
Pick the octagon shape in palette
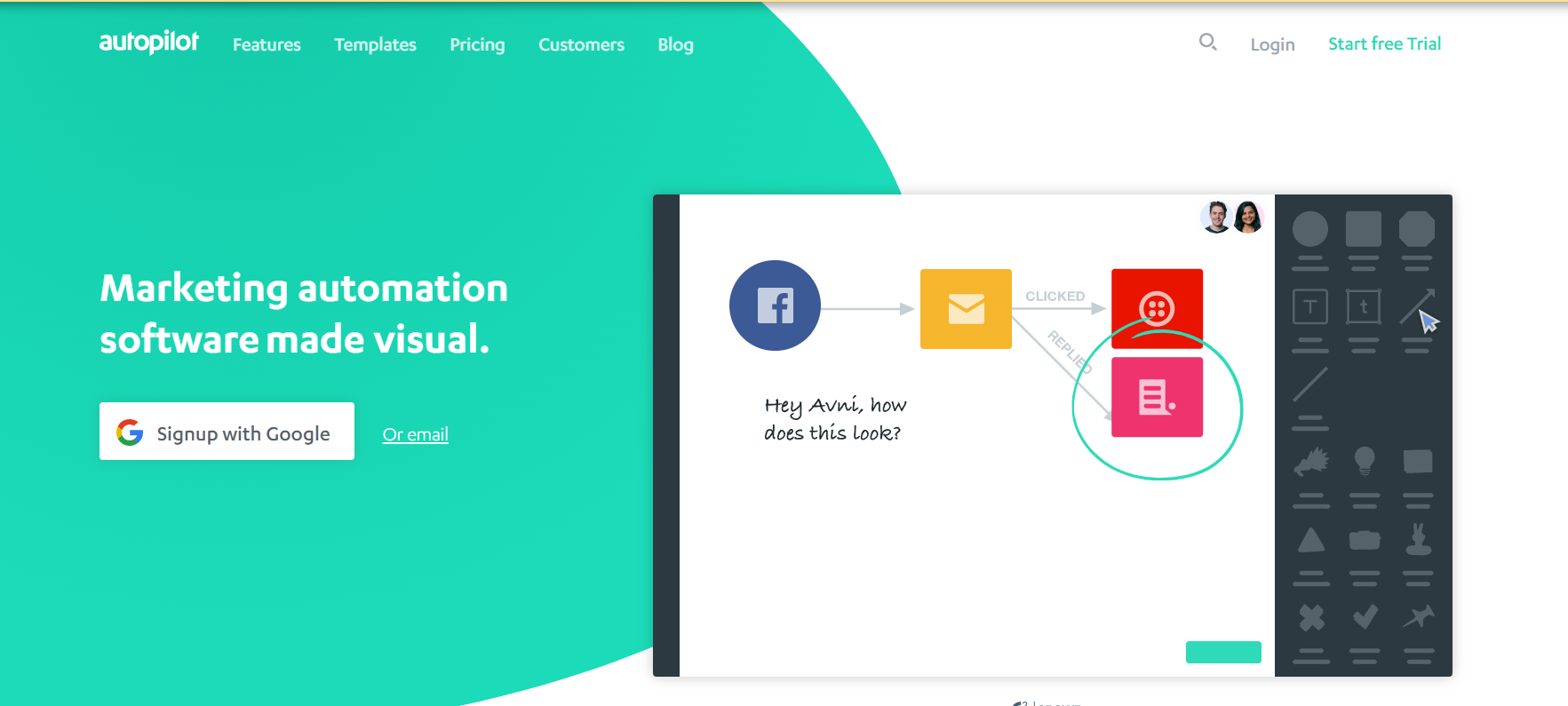[1417, 229]
